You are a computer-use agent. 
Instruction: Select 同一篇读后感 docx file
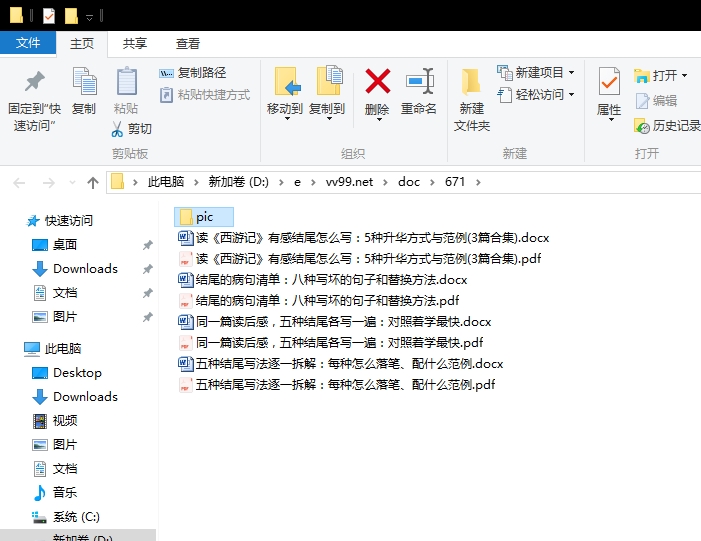(335, 321)
